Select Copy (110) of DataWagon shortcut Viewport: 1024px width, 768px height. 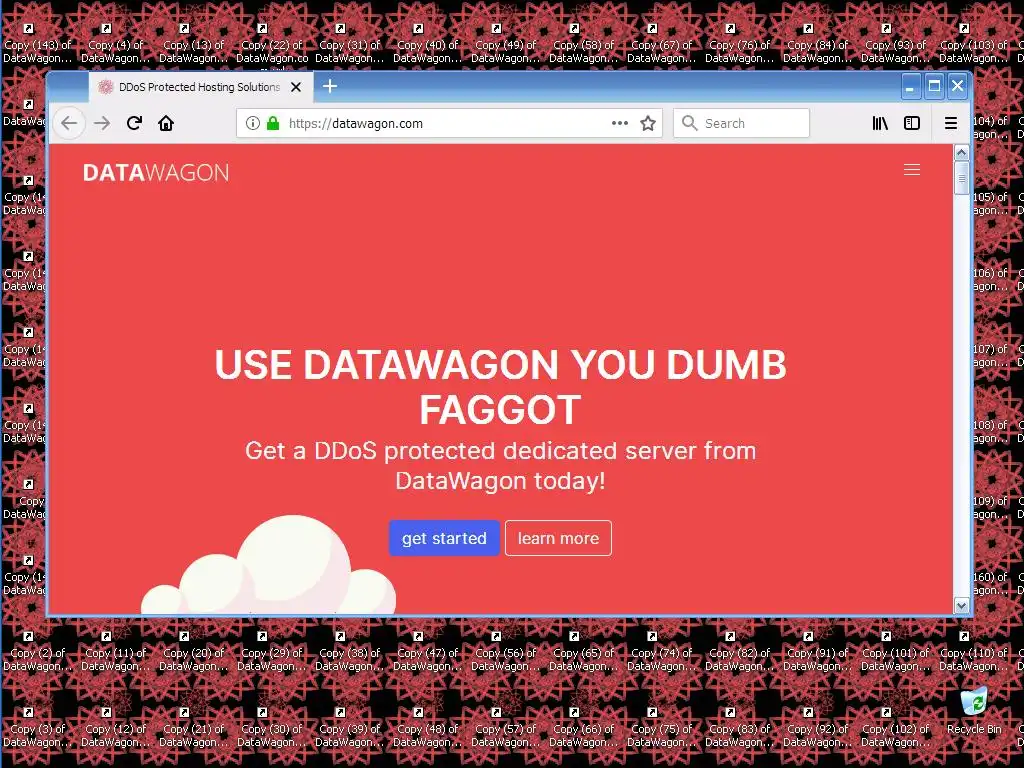click(973, 652)
